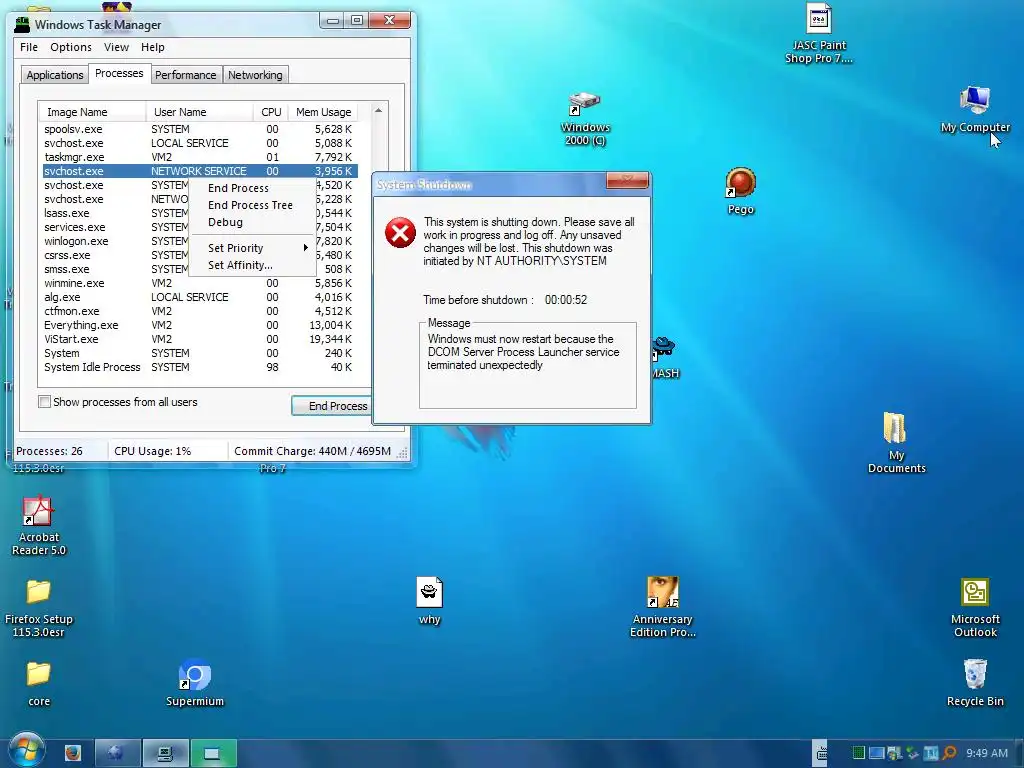Select the My Computer desktop icon
Screen dimensions: 1024x768
tap(975, 109)
